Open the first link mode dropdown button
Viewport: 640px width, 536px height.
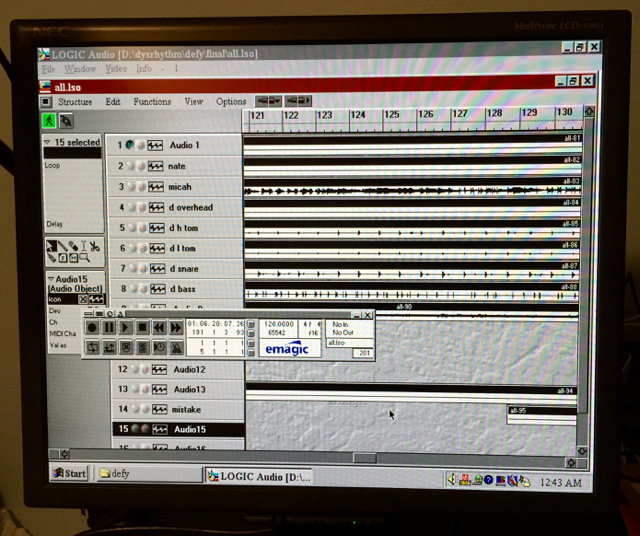268,100
